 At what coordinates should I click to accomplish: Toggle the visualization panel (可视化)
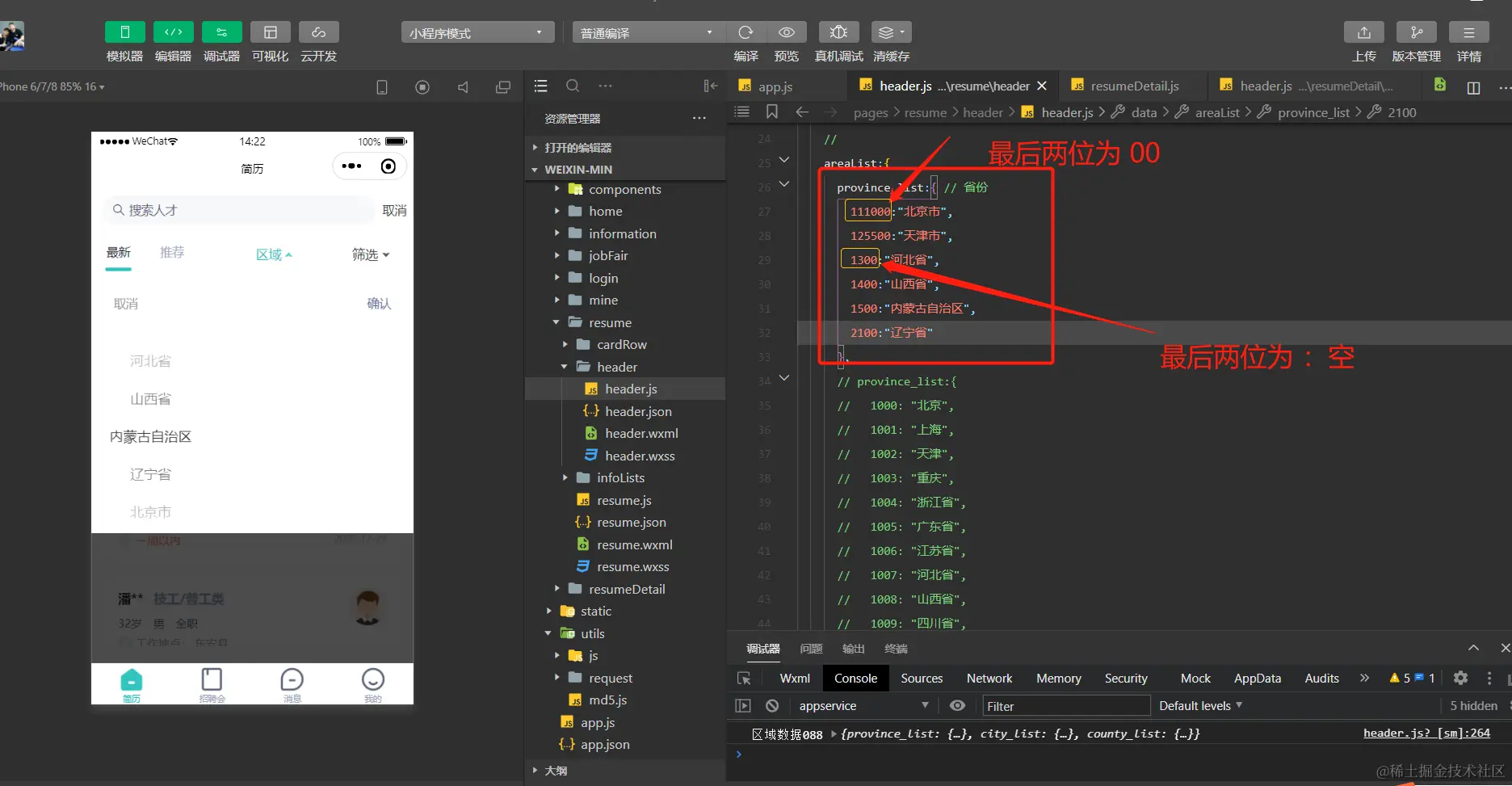[x=270, y=32]
